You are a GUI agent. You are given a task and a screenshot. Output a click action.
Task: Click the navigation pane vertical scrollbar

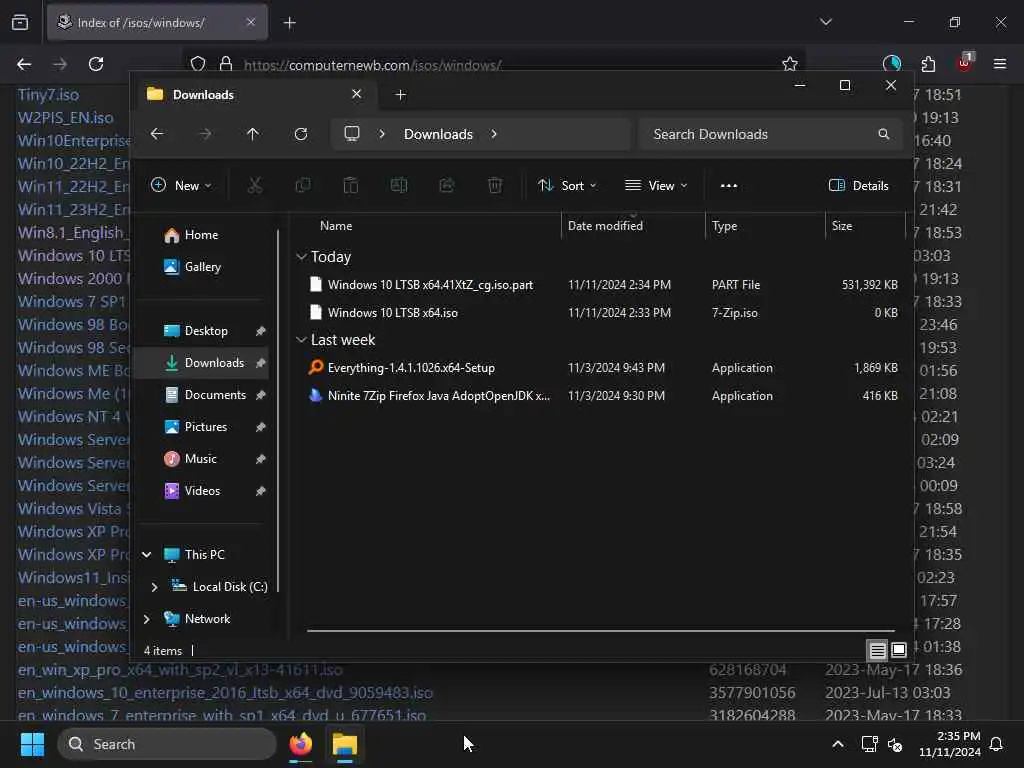click(x=278, y=410)
